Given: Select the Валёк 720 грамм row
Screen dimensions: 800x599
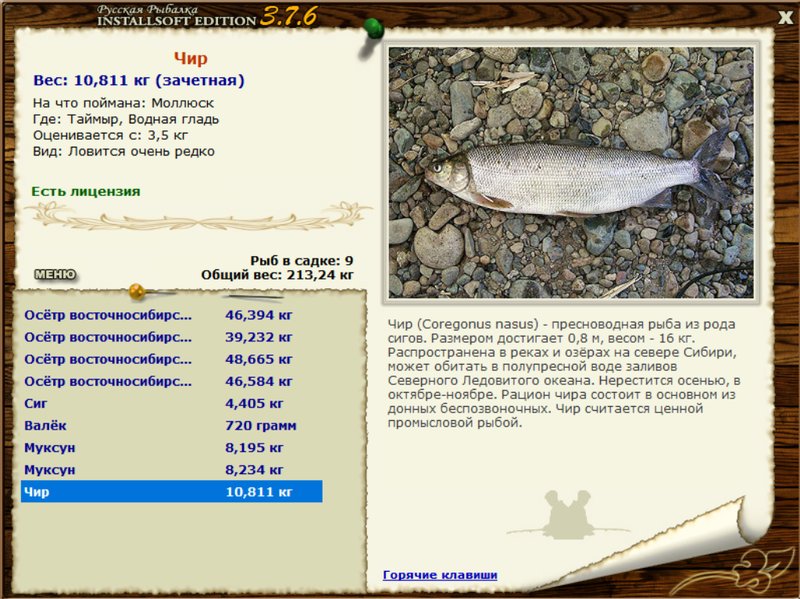Looking at the screenshot, I should pos(171,426).
